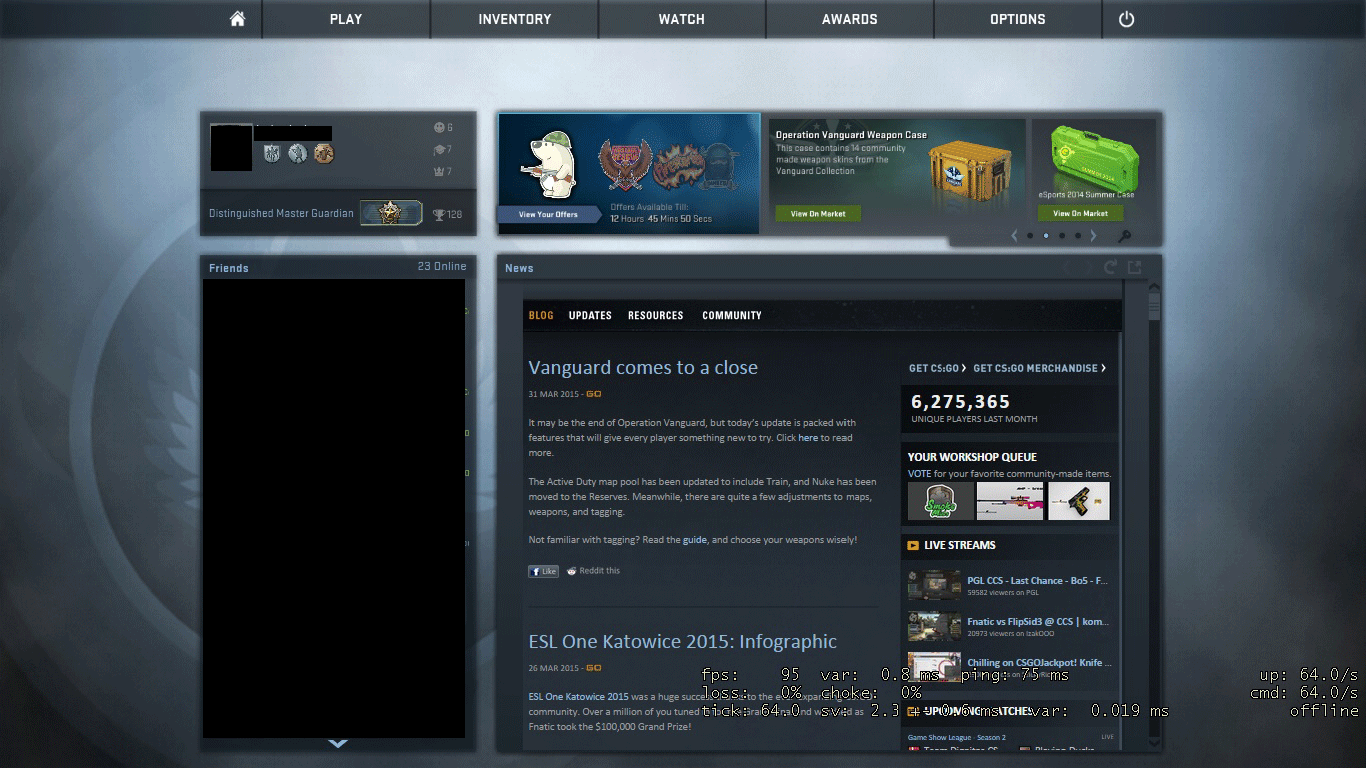Click the '23 Online' friends count

coord(442,266)
